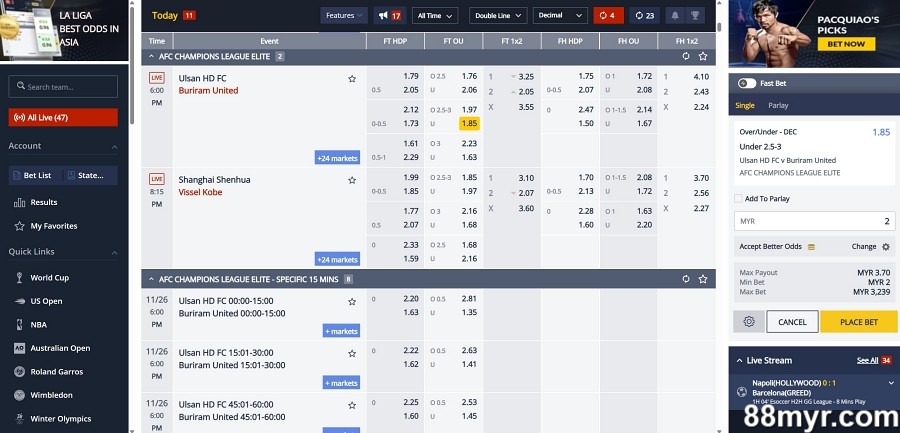Toggle the Fast Bet switch
Screen dimensions: 900x433
[746, 83]
